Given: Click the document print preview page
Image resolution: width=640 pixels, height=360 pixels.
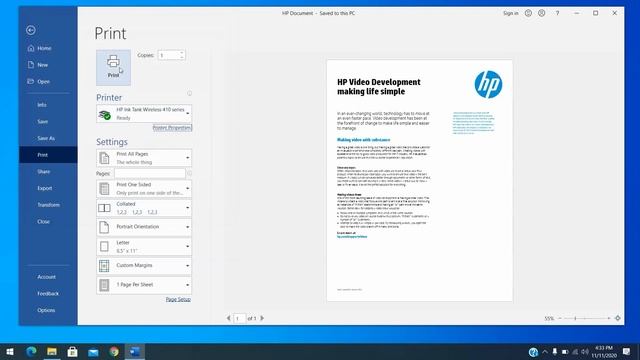Looking at the screenshot, I should click(420, 180).
